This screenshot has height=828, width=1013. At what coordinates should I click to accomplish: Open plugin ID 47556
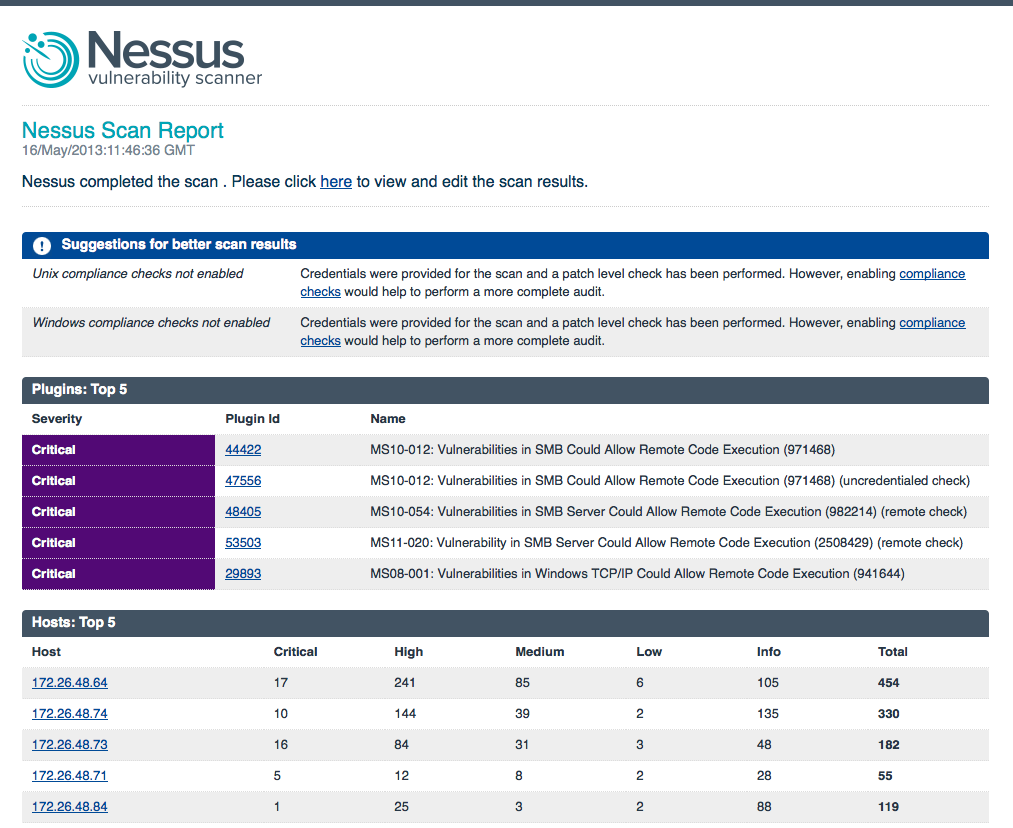tap(243, 481)
